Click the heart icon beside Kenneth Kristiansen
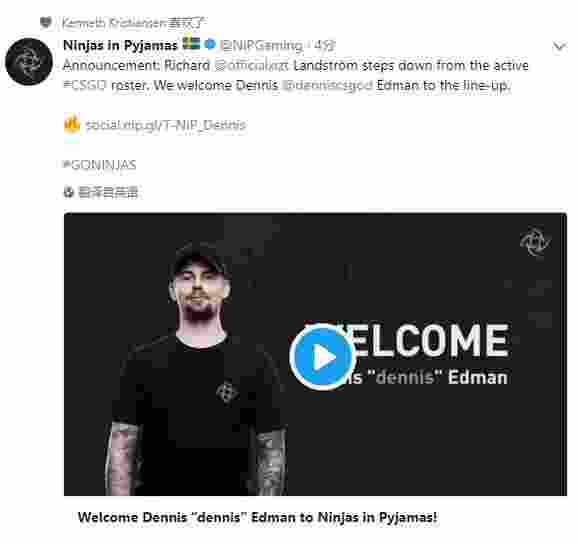The image size is (580, 546). click(46, 23)
